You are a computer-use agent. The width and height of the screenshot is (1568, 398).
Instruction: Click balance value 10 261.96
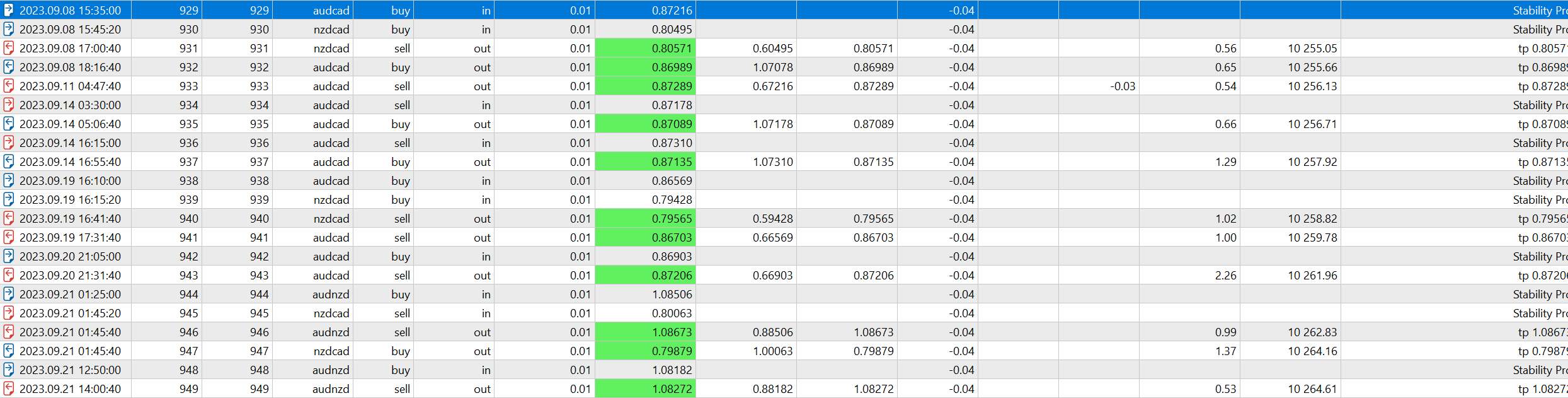1312,276
